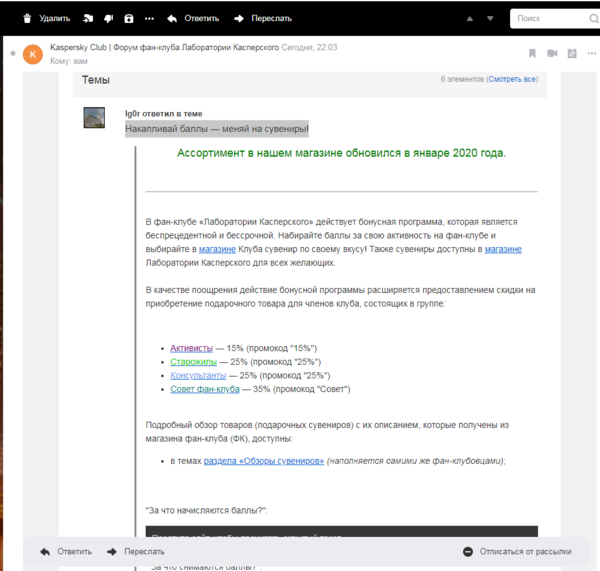Open message options three-dots in header
Viewport: 600px width, 571px height.
pos(592,53)
